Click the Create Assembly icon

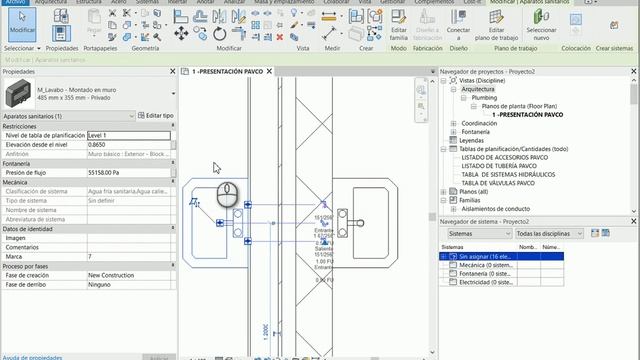click(356, 17)
